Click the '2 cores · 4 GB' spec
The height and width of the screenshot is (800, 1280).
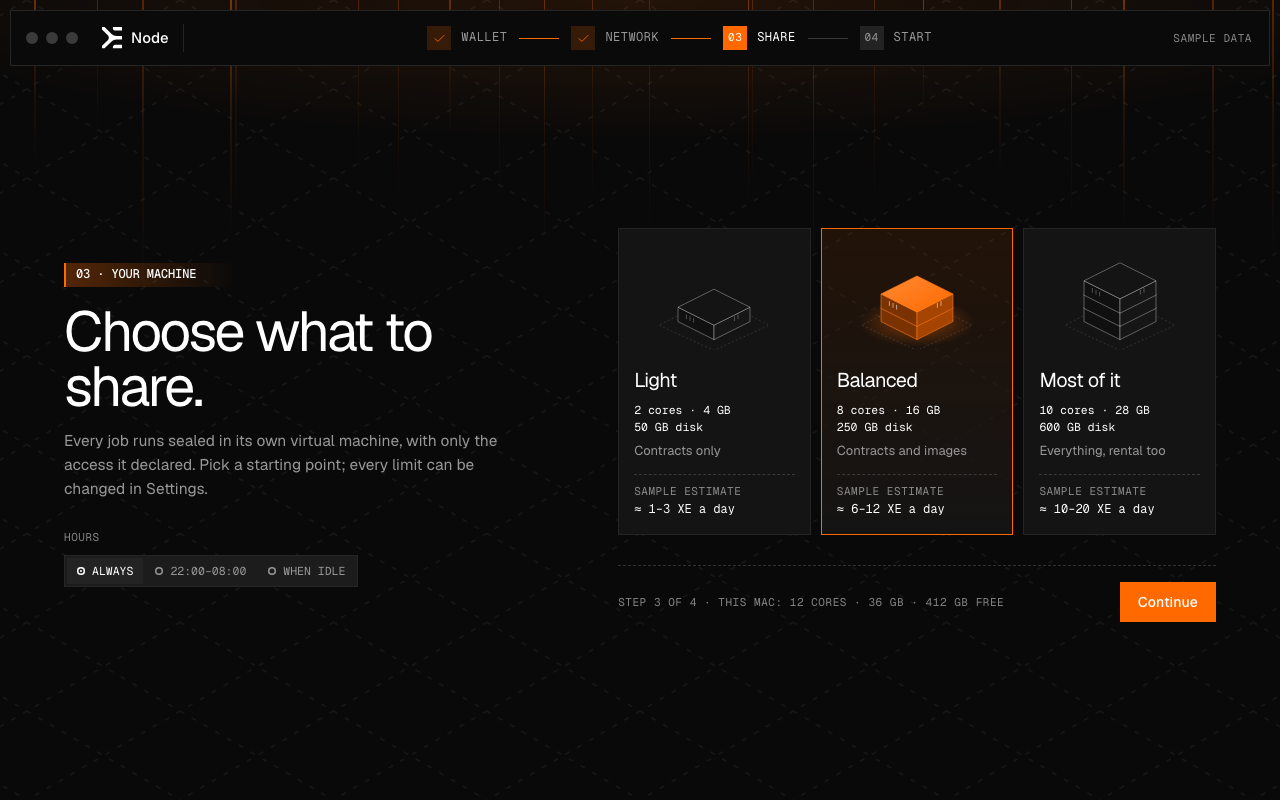point(682,410)
